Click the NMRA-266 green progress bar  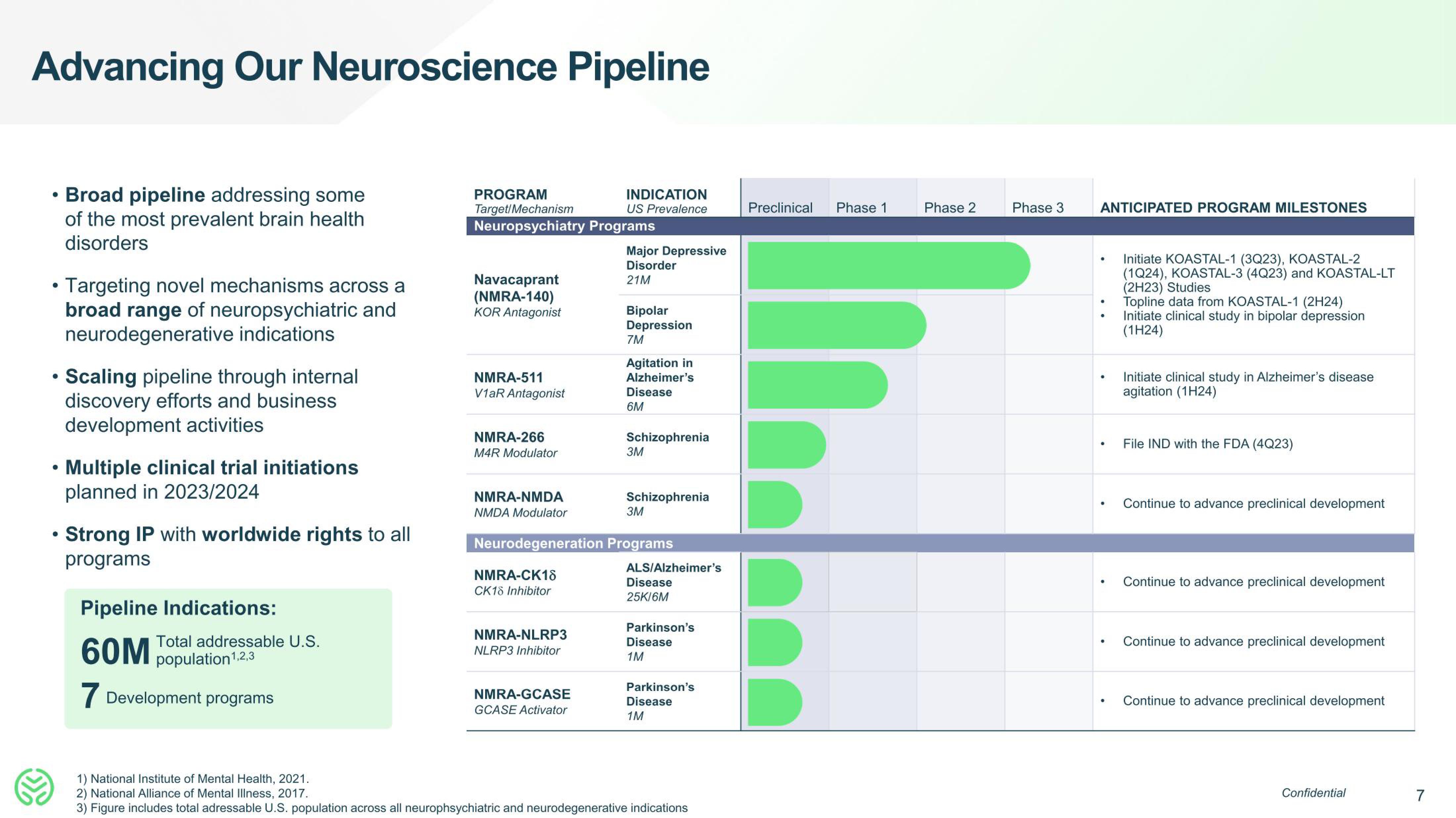pos(786,445)
